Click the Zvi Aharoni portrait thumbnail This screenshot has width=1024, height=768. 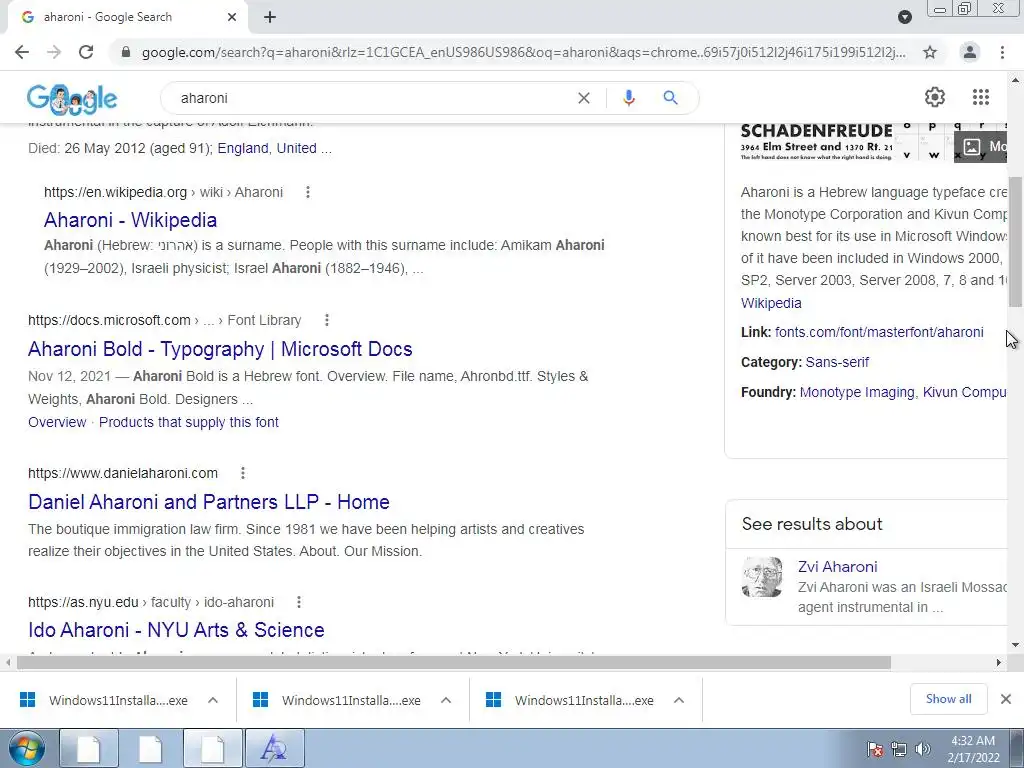(x=762, y=577)
